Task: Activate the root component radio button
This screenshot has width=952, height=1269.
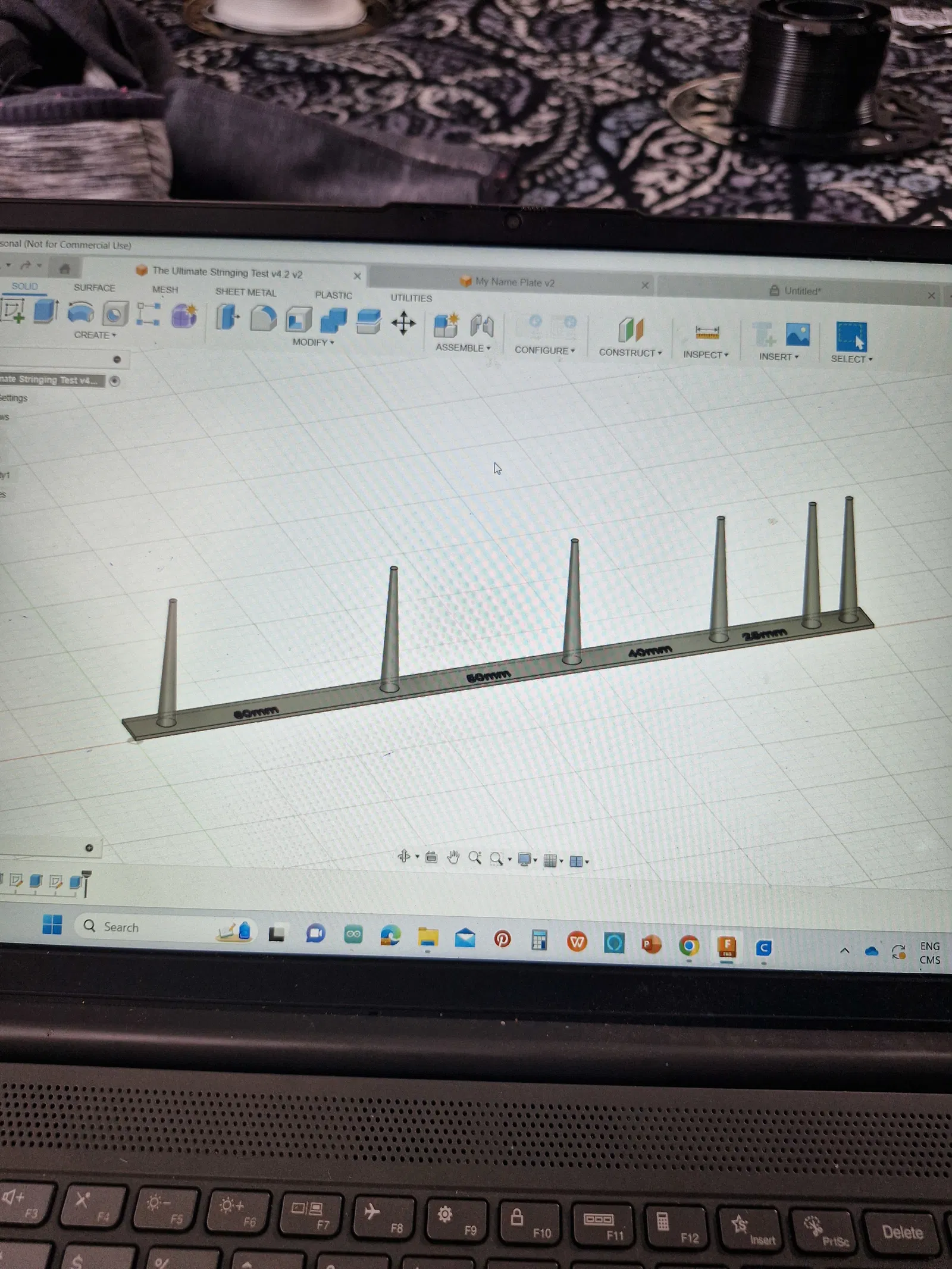Action: coord(115,381)
